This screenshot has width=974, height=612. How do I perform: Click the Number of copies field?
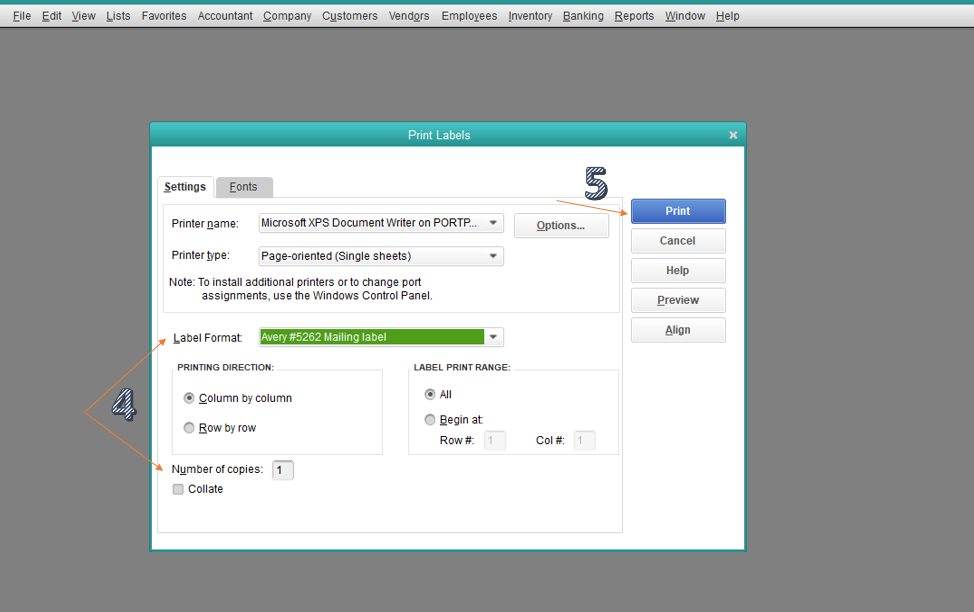click(x=283, y=470)
